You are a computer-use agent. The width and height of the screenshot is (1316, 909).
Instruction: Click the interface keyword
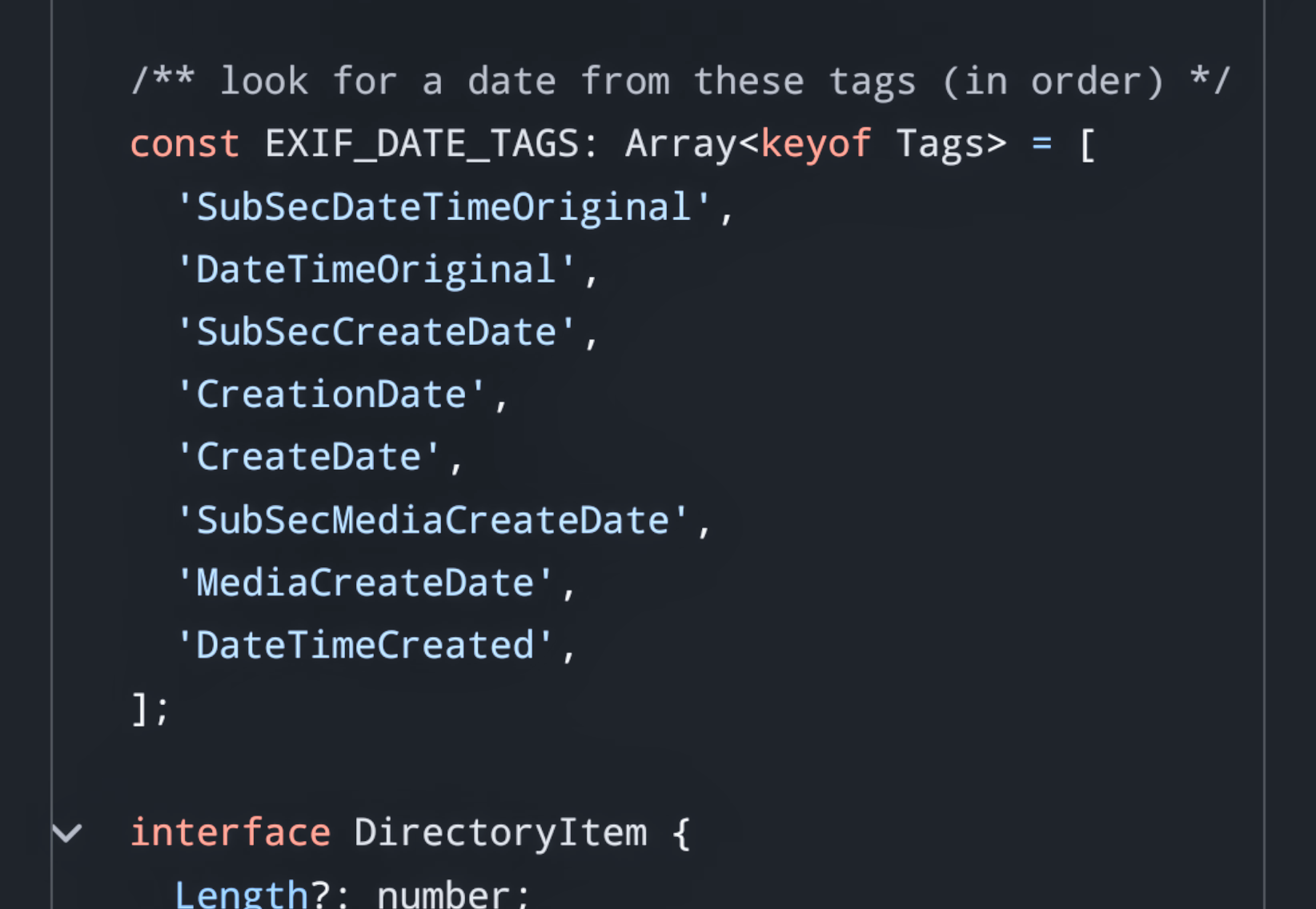tap(231, 833)
